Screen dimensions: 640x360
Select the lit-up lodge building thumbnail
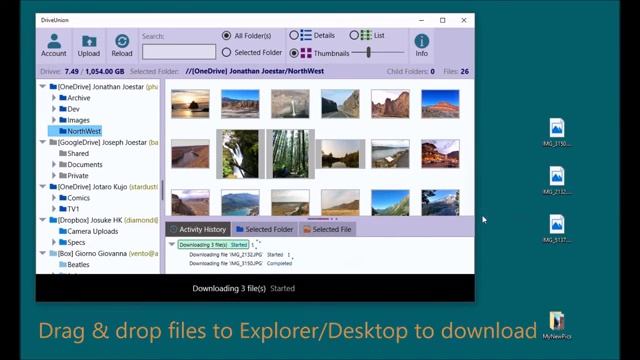[x=440, y=154]
